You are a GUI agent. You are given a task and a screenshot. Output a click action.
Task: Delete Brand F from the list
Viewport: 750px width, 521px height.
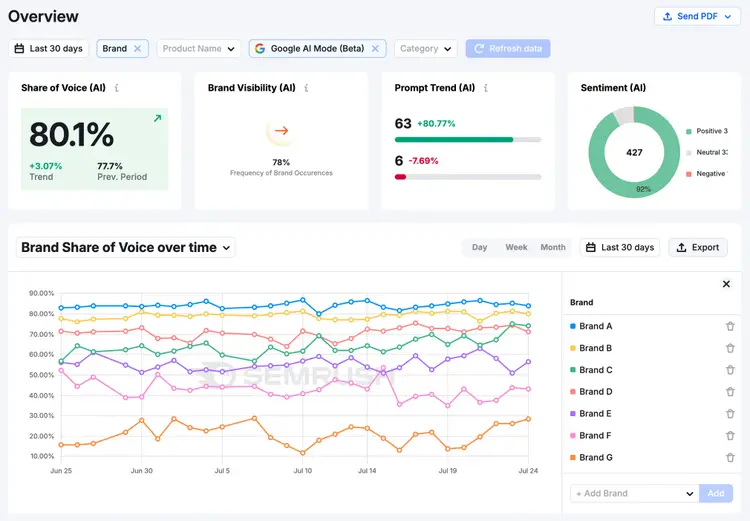pos(730,436)
